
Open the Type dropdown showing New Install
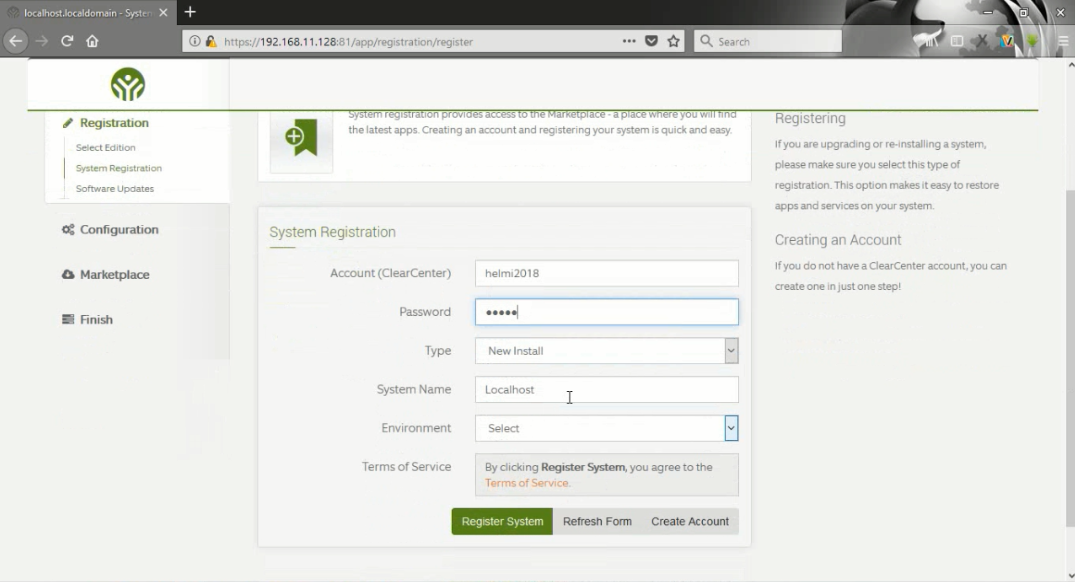(x=607, y=350)
